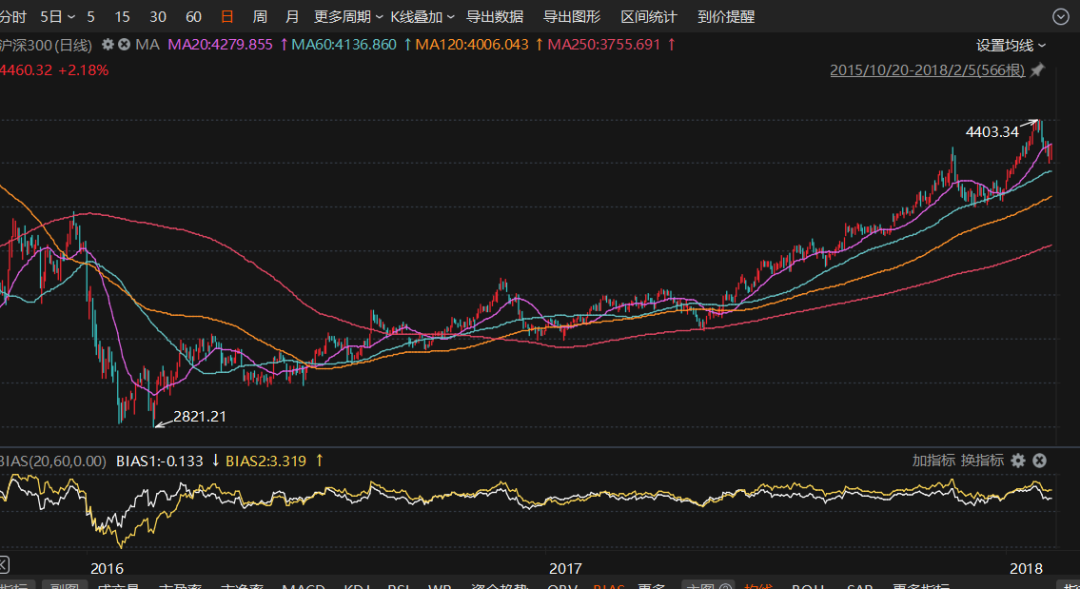Screen dimensions: 1080x589
Task: Show the 60-minute chart
Action: pyautogui.click(x=194, y=17)
